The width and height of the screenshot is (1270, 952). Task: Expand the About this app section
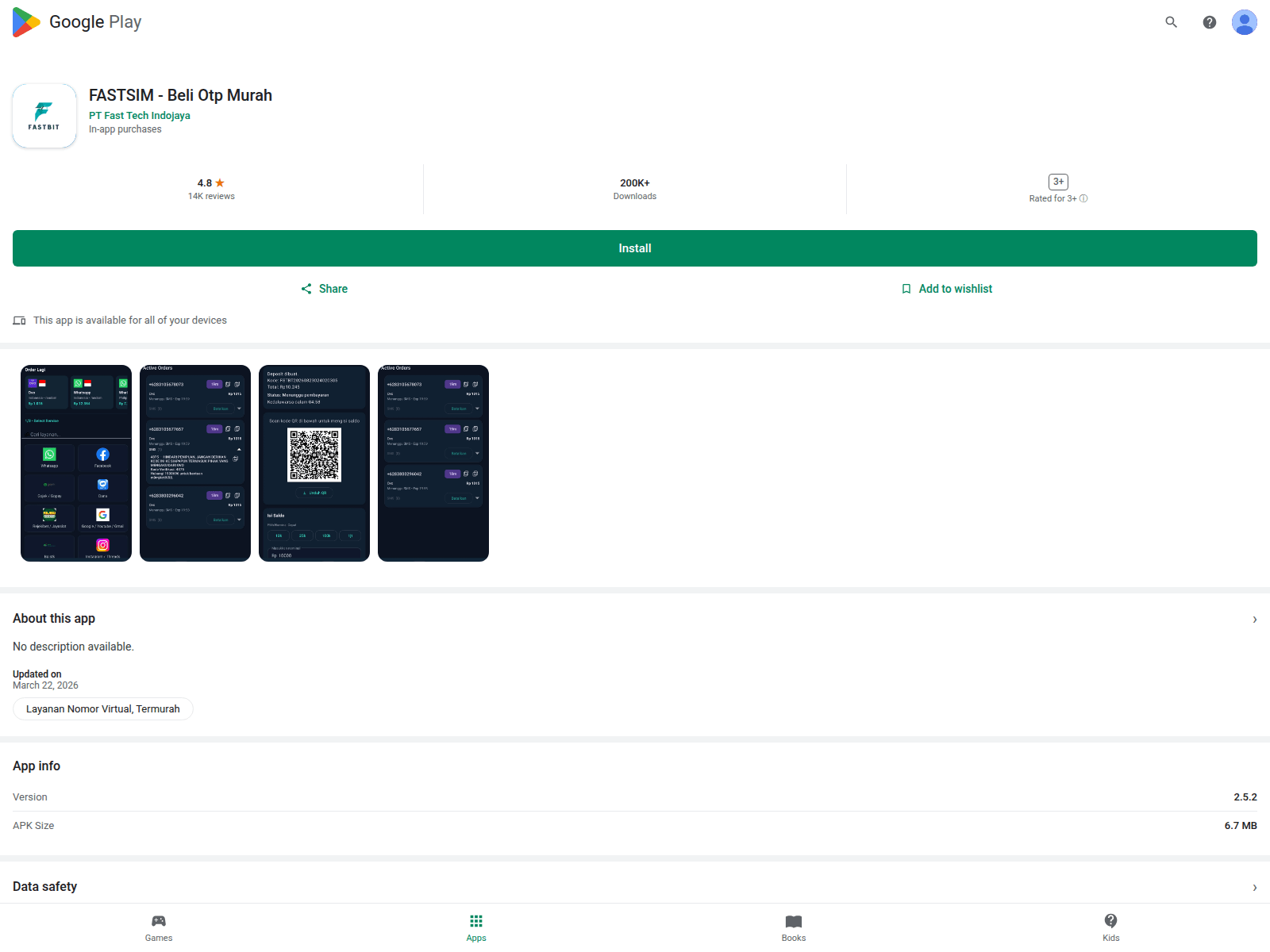1254,619
